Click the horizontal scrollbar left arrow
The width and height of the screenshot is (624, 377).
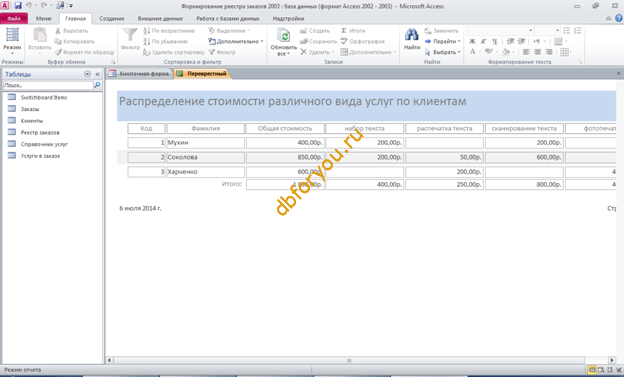click(109, 360)
